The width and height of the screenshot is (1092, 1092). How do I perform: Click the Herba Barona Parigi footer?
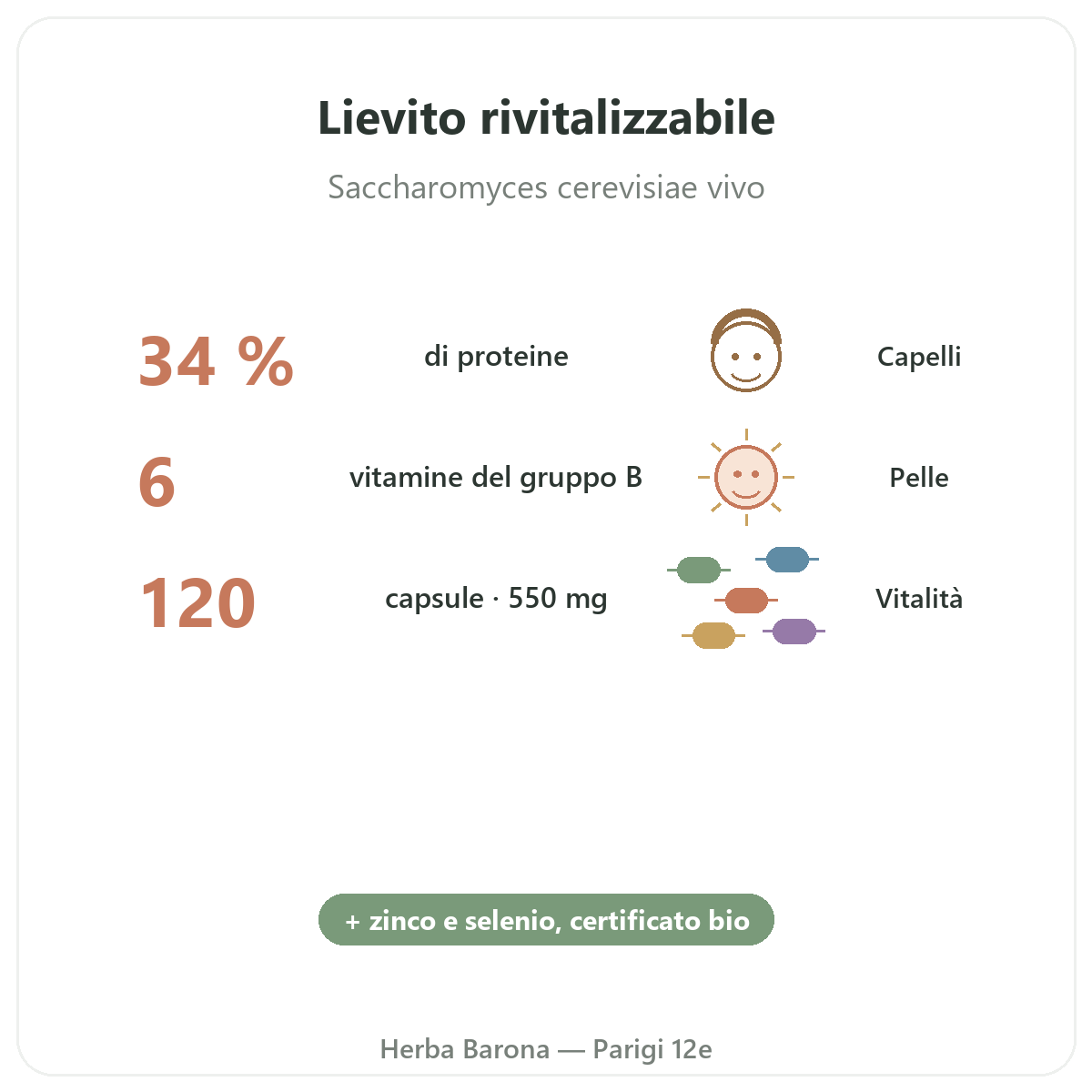tap(546, 1049)
